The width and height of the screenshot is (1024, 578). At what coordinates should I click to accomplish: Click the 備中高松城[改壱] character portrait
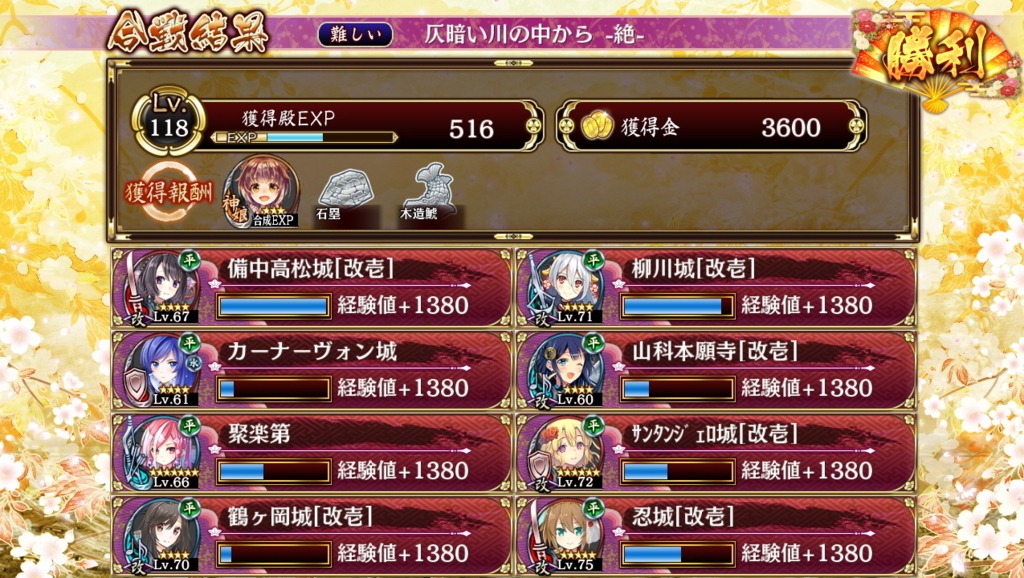pos(158,288)
